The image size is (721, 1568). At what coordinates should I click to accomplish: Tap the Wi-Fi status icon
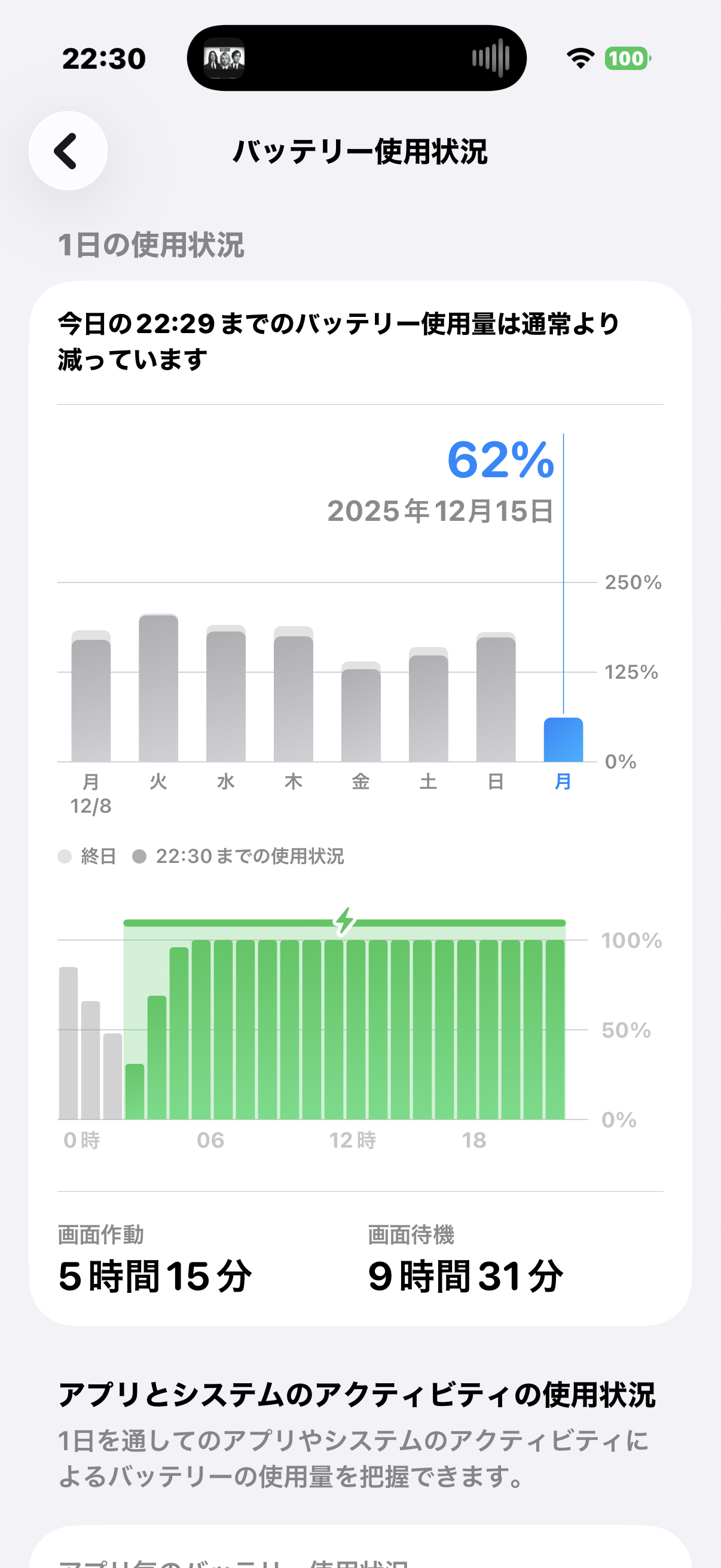click(x=580, y=59)
